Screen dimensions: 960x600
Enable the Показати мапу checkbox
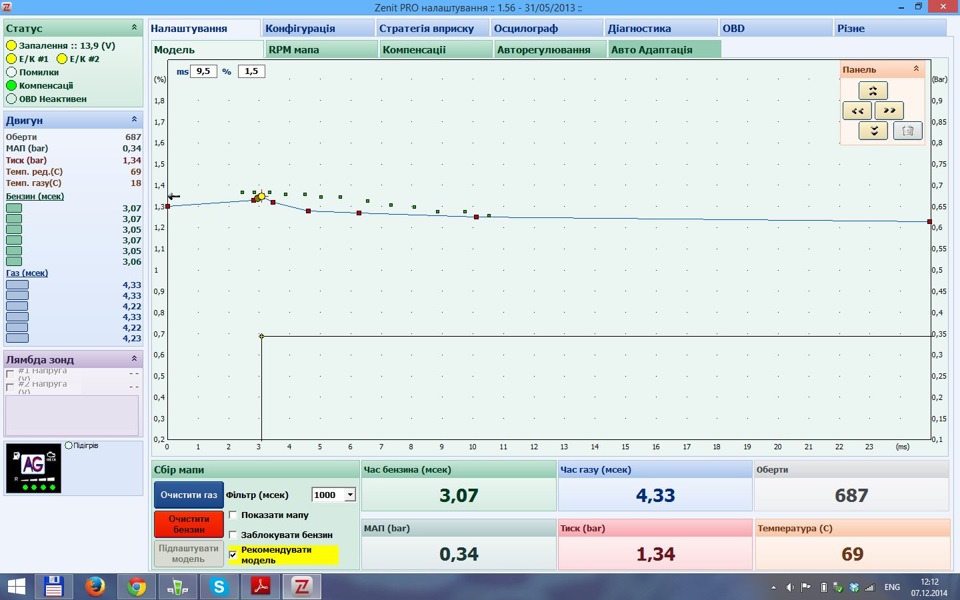[233, 515]
